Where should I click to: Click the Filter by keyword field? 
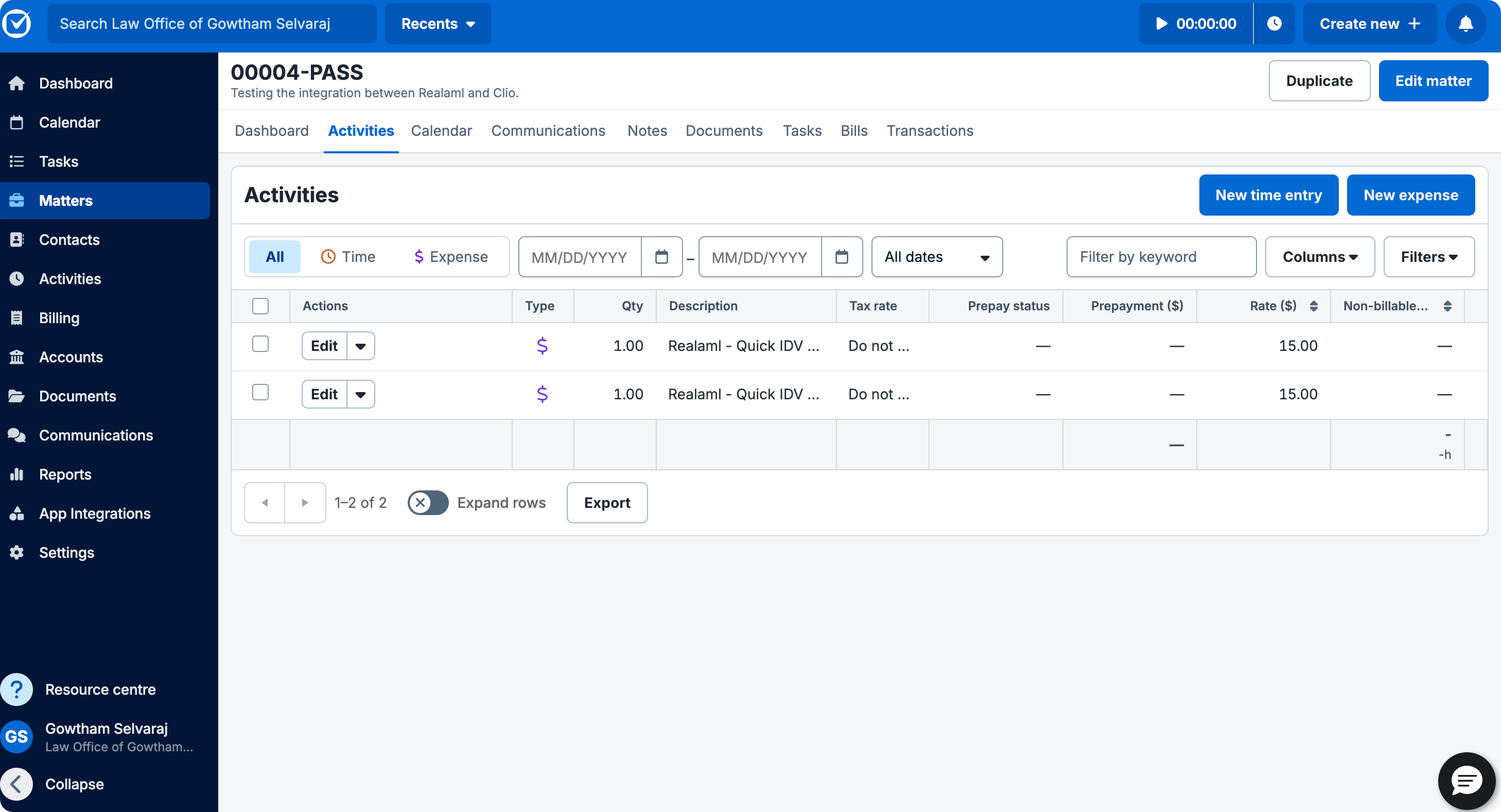point(1161,257)
